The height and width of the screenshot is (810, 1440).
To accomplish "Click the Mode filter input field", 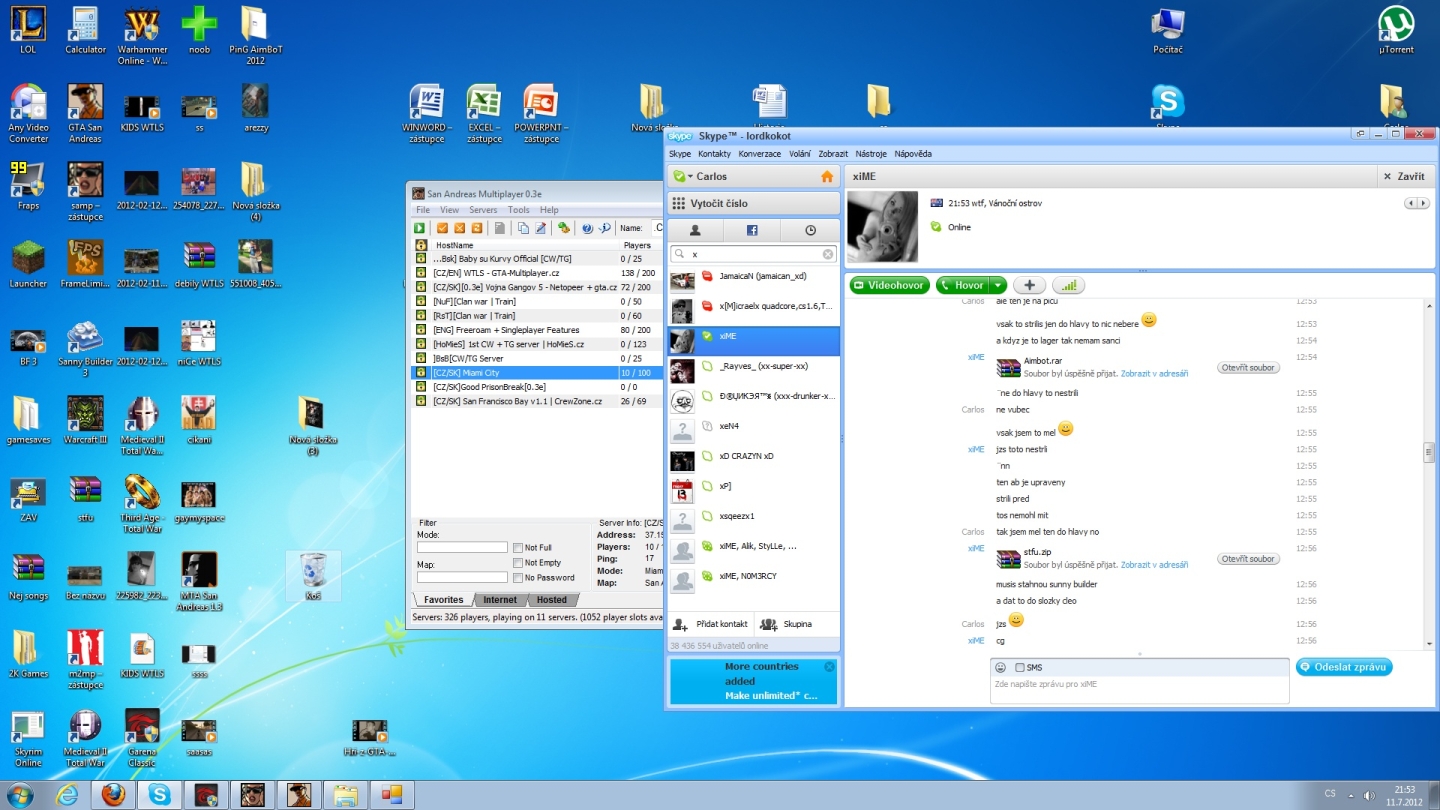I will (x=462, y=548).
